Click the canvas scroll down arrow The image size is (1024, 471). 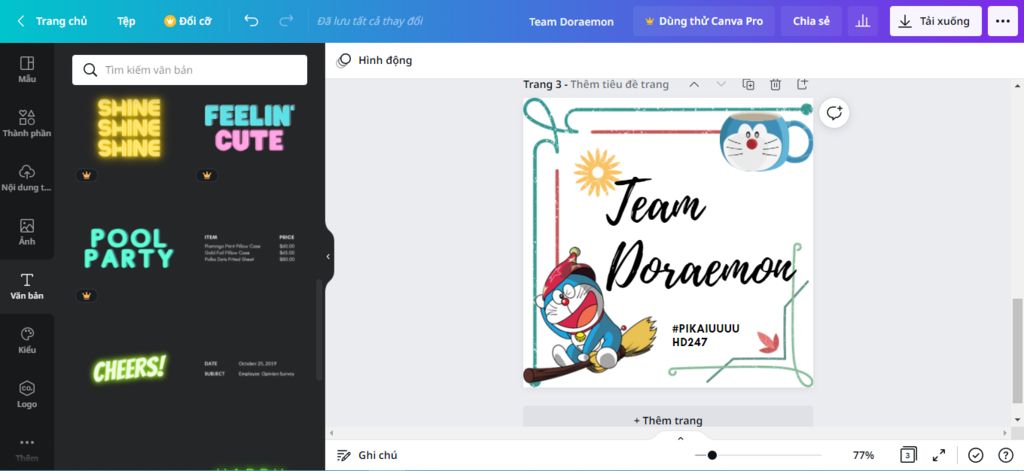1017,420
